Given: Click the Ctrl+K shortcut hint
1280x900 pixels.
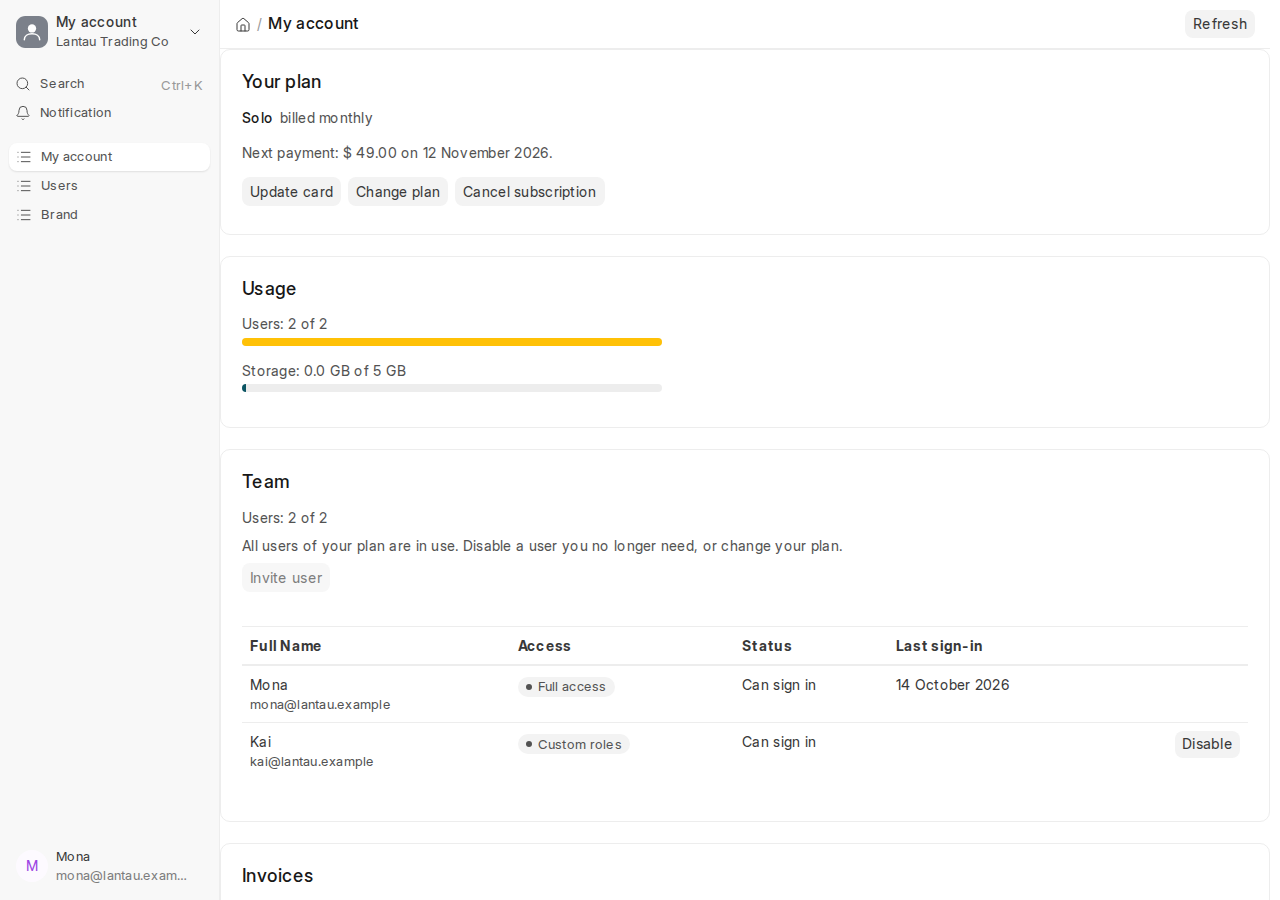Looking at the screenshot, I should (182, 85).
